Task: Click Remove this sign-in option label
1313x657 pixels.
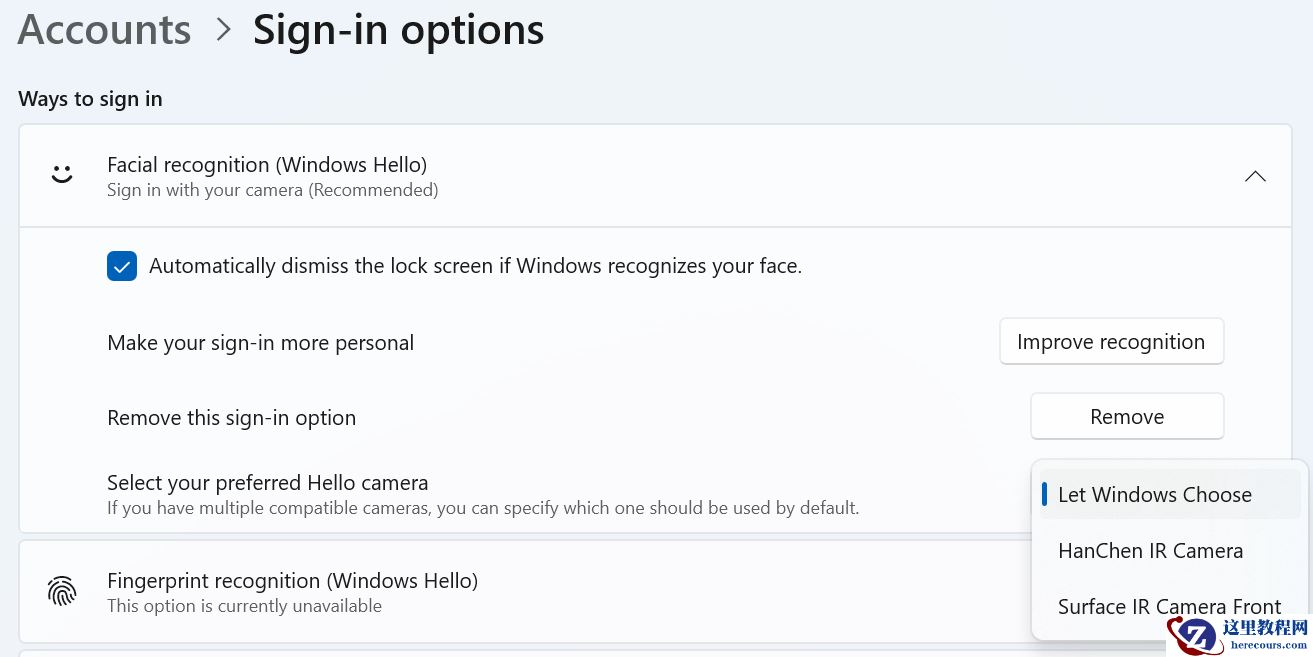Action: pyautogui.click(x=231, y=417)
